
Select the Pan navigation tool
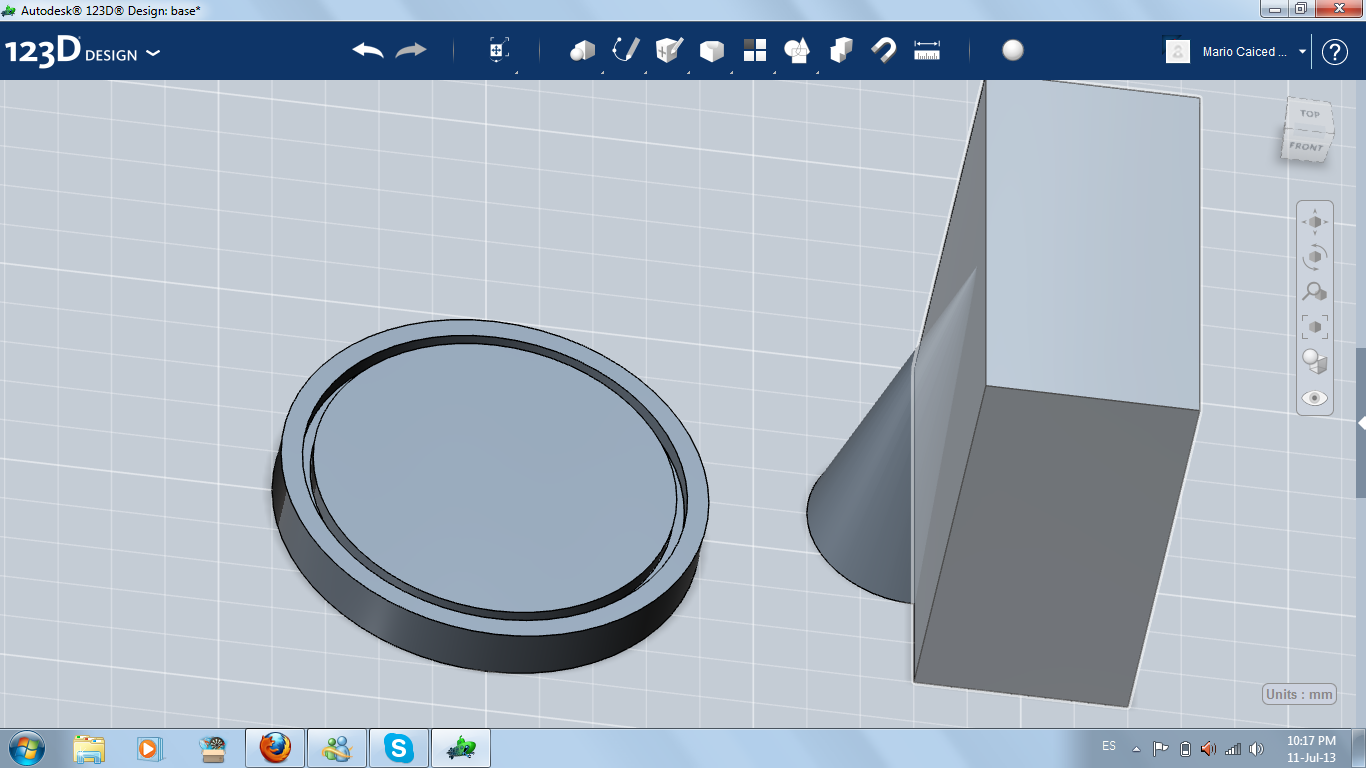click(x=1315, y=221)
